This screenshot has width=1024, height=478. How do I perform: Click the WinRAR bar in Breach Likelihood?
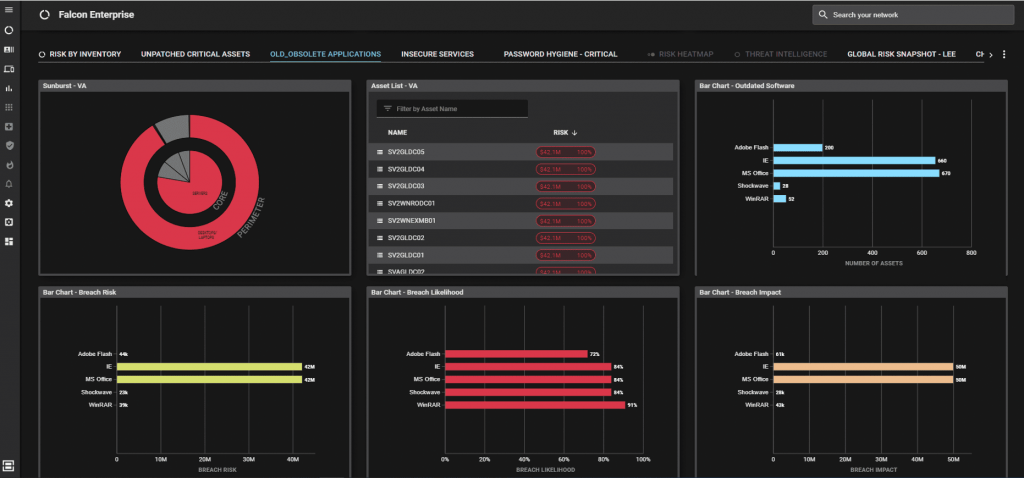[x=535, y=405]
